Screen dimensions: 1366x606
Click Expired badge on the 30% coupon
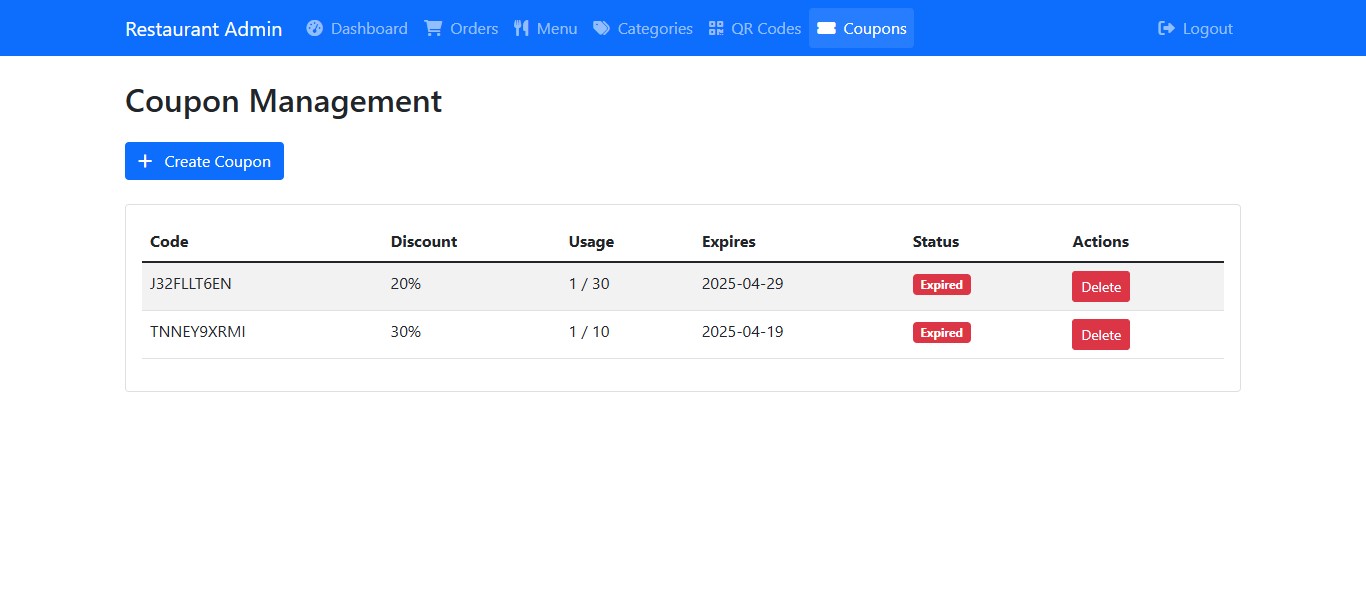pos(941,333)
